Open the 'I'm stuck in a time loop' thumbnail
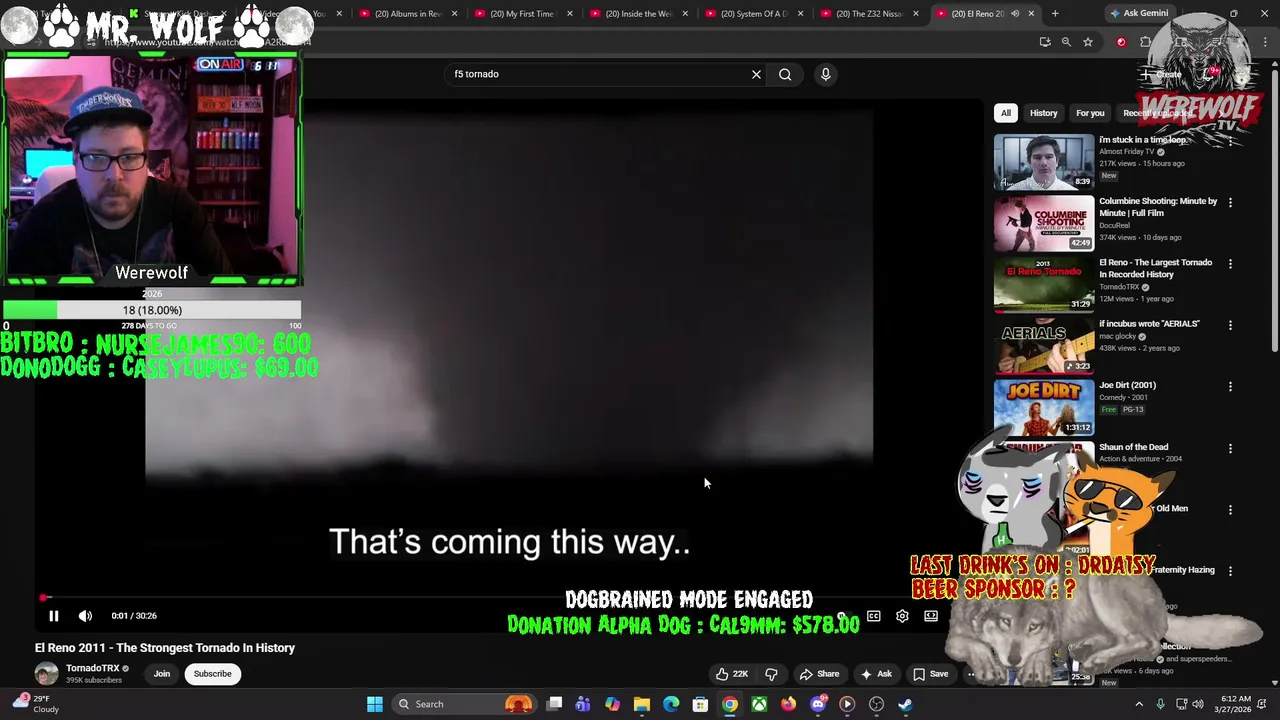The width and height of the screenshot is (1280, 720). (x=1044, y=161)
